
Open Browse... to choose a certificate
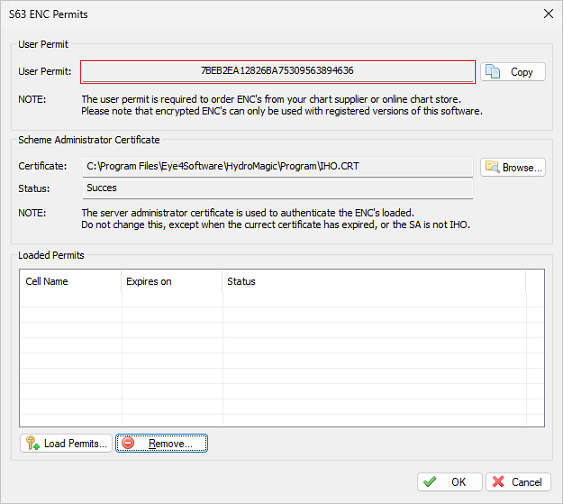click(513, 167)
